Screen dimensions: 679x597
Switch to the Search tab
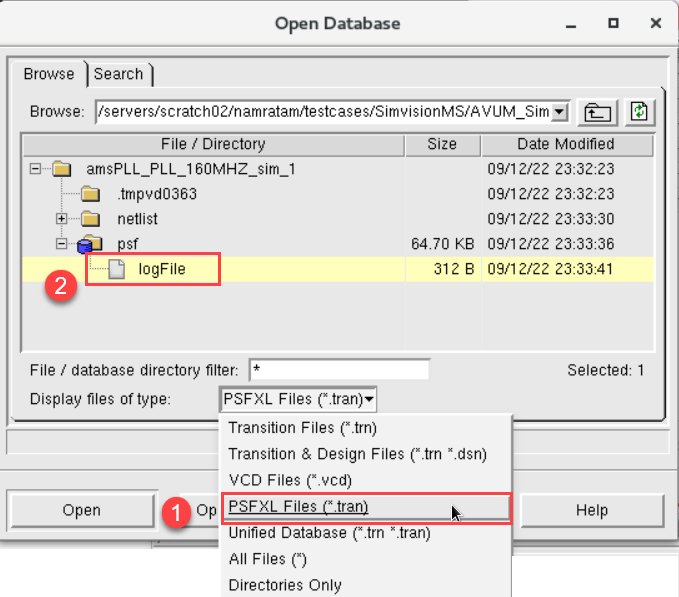coord(119,74)
